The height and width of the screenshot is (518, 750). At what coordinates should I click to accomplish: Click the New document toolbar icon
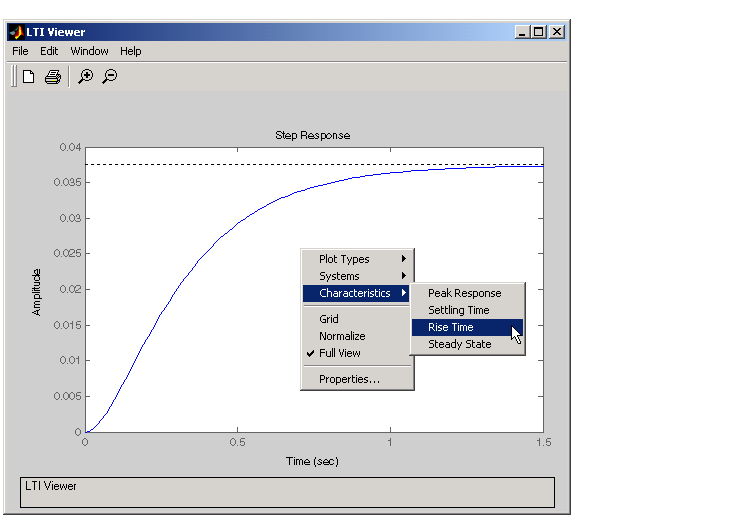pos(29,77)
